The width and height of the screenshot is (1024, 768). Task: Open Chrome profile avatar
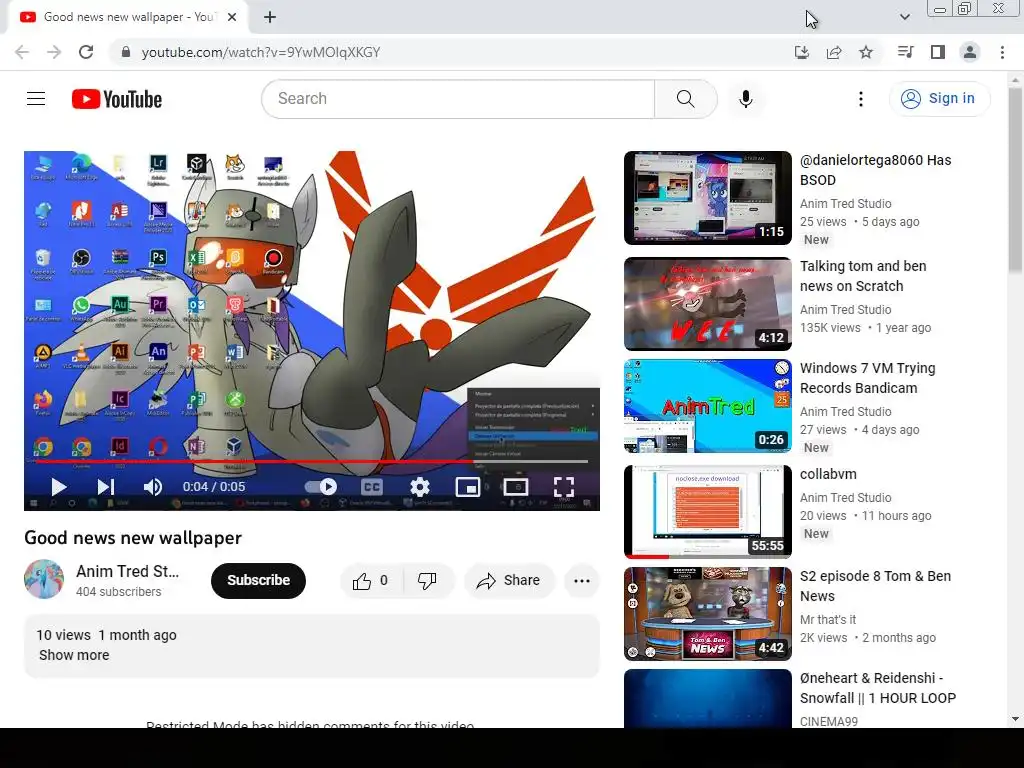tap(970, 52)
